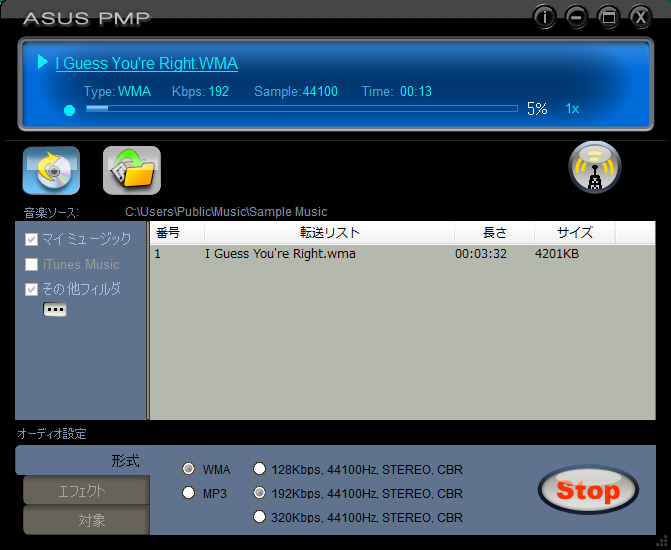
Task: Click the red Stop button
Action: 588,490
